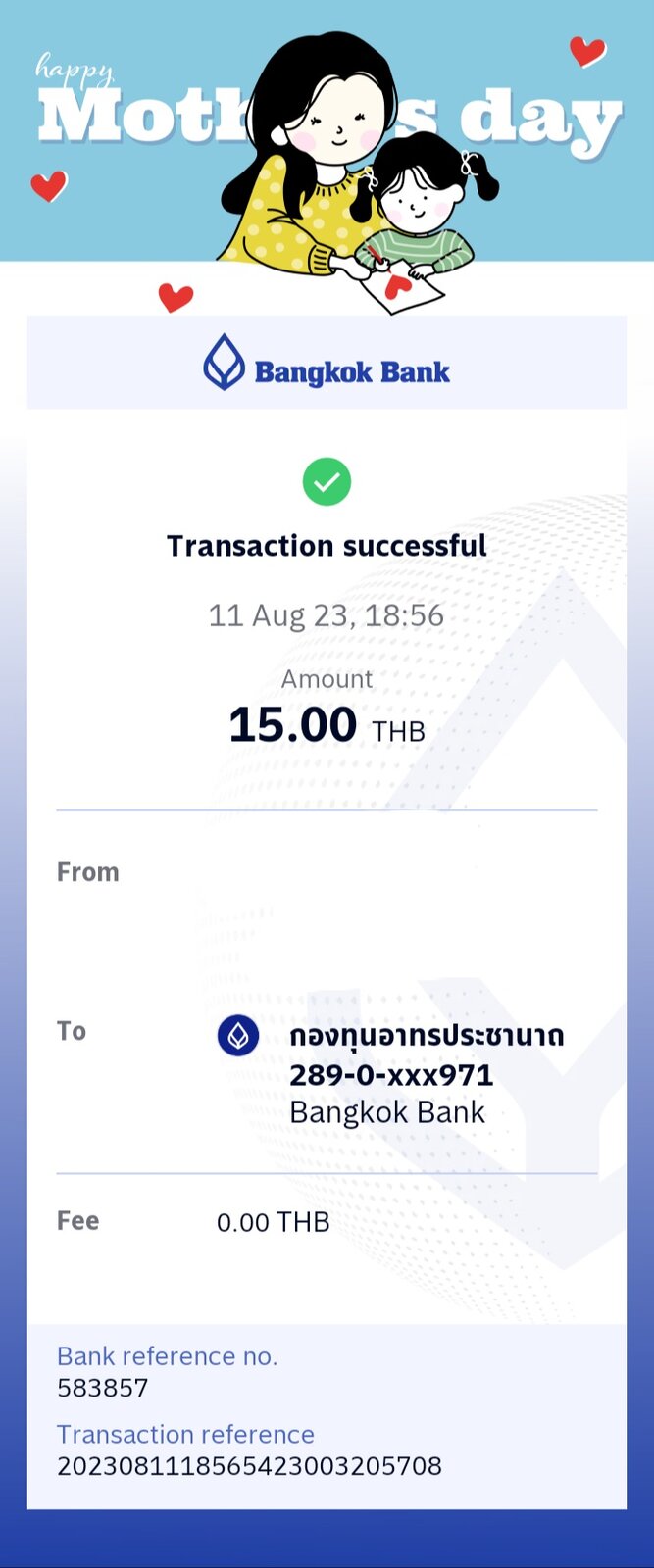
Task: Click the round Bangkok Bank icon beside recipient
Action: [x=238, y=1036]
